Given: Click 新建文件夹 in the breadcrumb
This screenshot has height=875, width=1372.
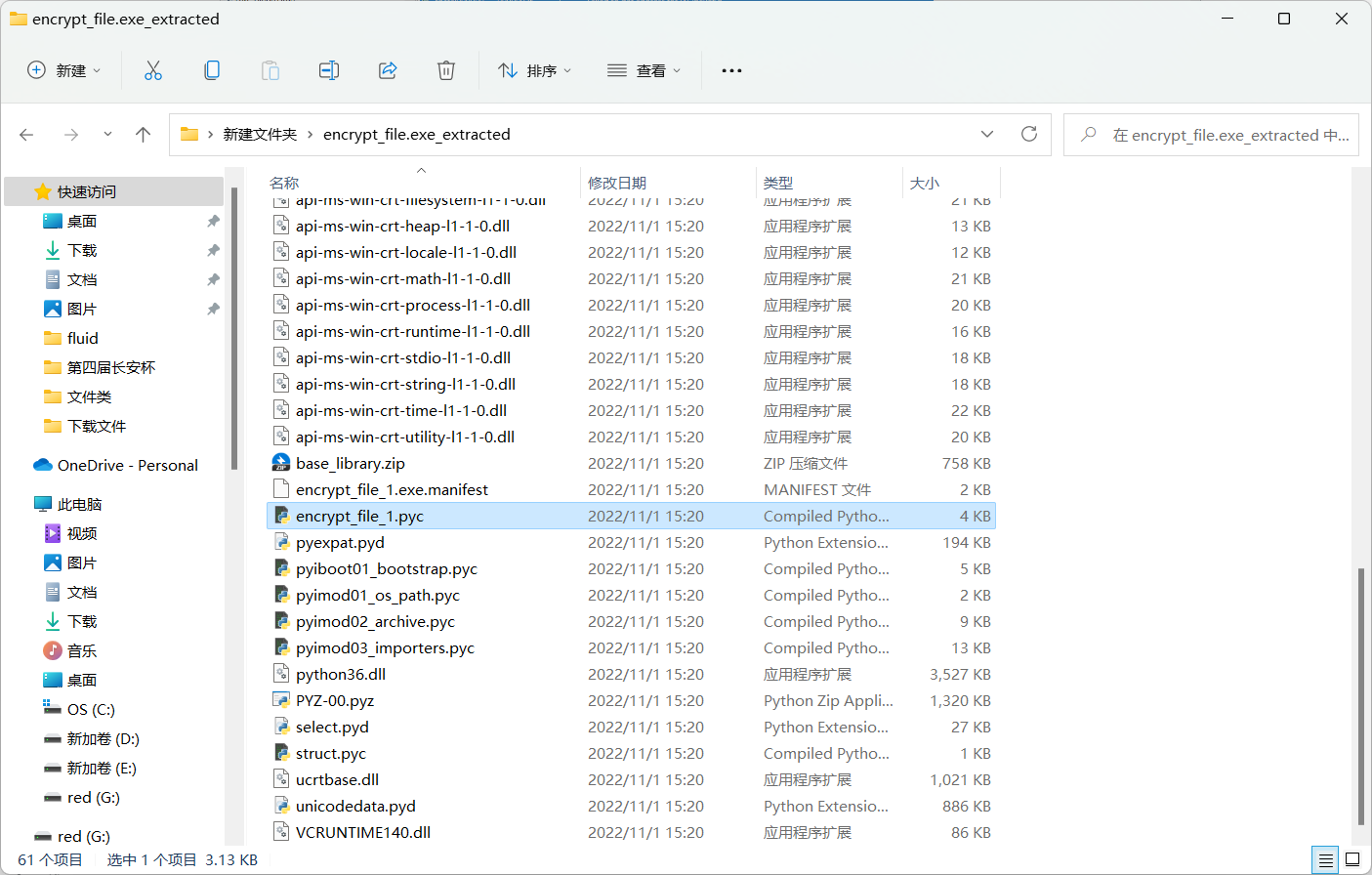Looking at the screenshot, I should click(x=260, y=135).
